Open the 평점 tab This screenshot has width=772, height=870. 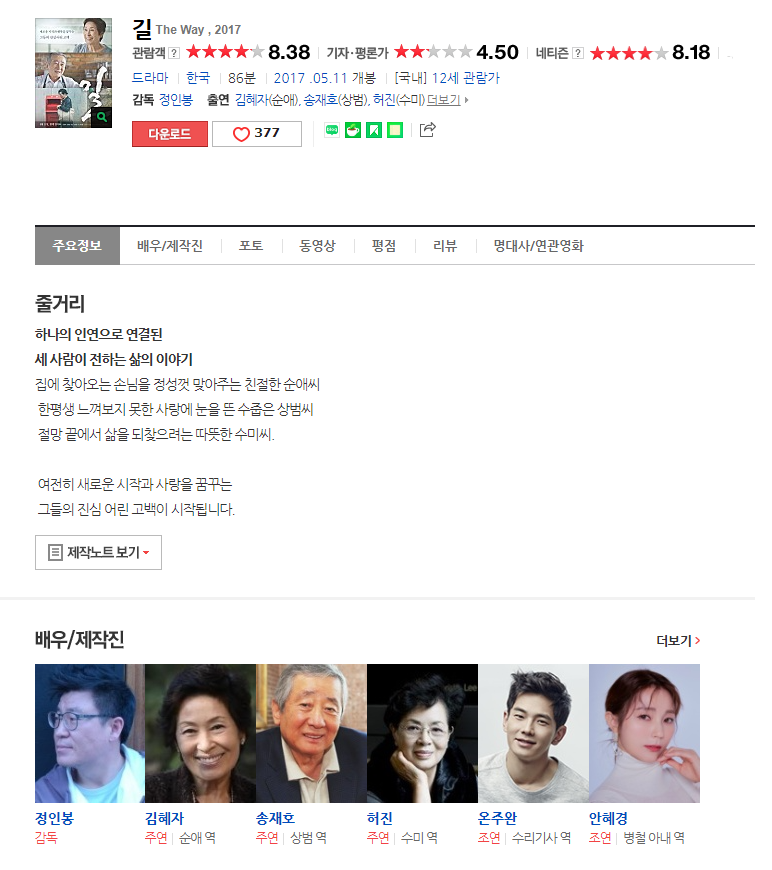(384, 246)
